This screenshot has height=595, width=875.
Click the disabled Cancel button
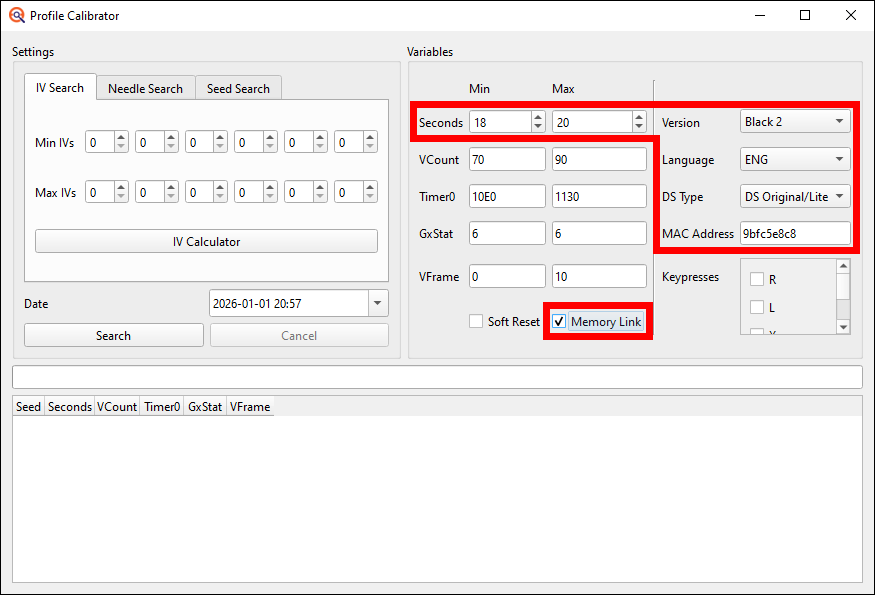299,334
